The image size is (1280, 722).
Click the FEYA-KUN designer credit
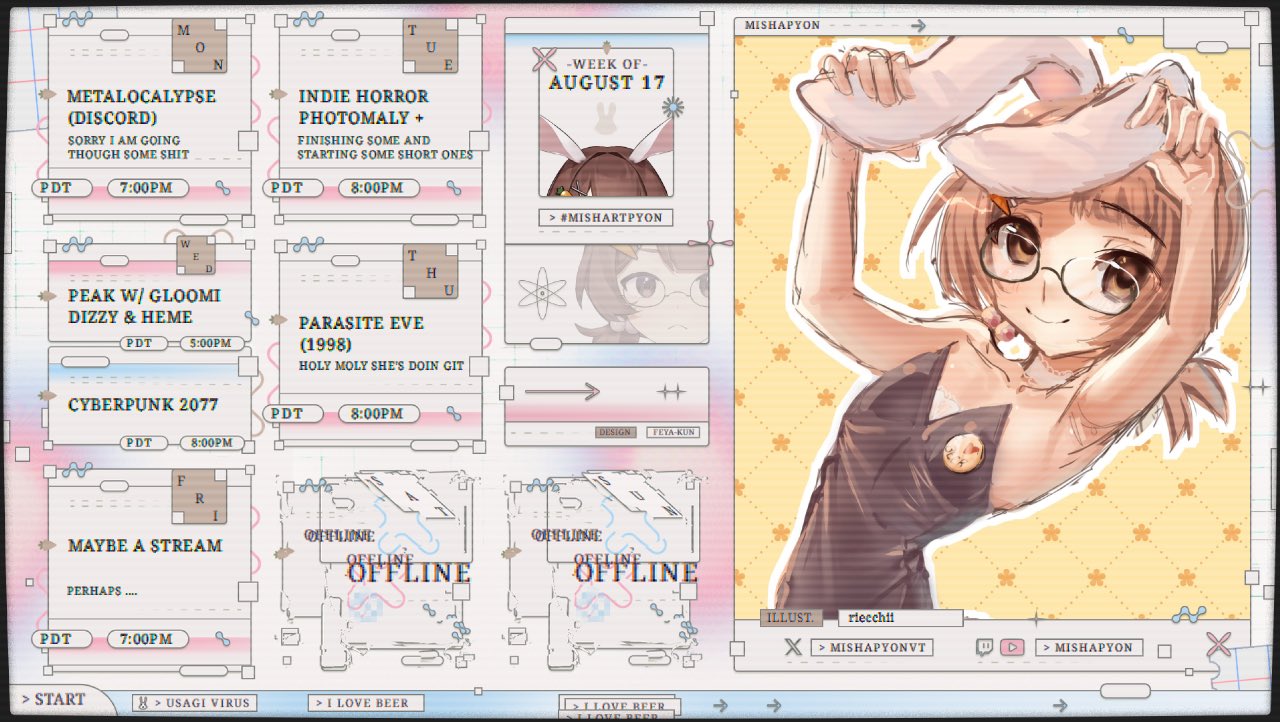pyautogui.click(x=673, y=432)
